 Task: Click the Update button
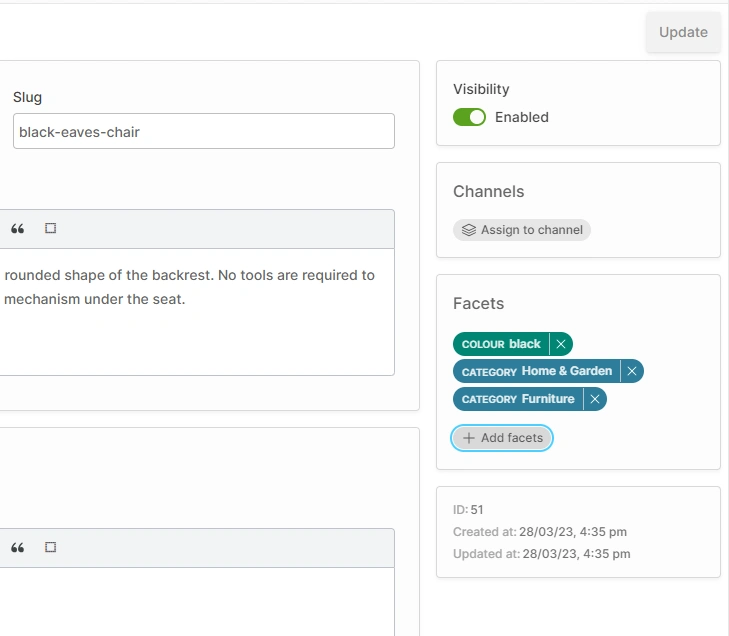683,32
